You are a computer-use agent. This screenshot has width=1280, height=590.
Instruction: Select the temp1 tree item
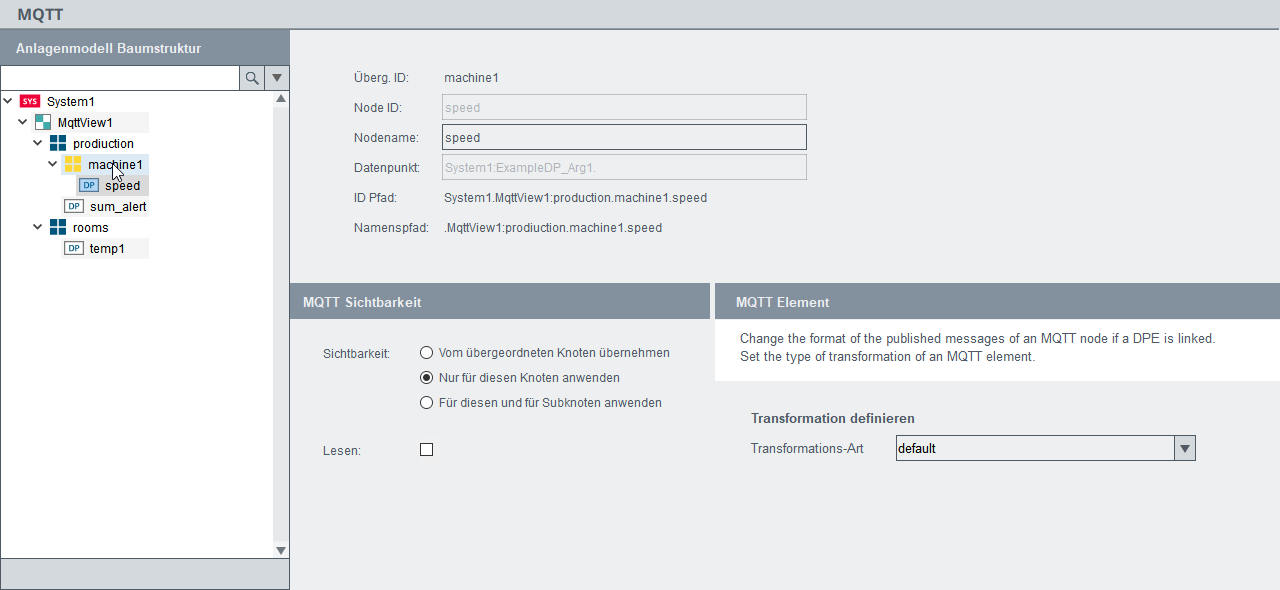[107, 248]
